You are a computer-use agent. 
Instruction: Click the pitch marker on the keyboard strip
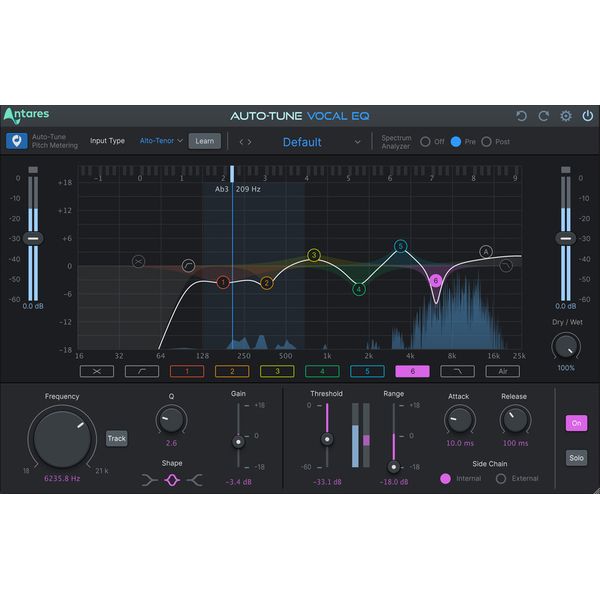coord(232,174)
